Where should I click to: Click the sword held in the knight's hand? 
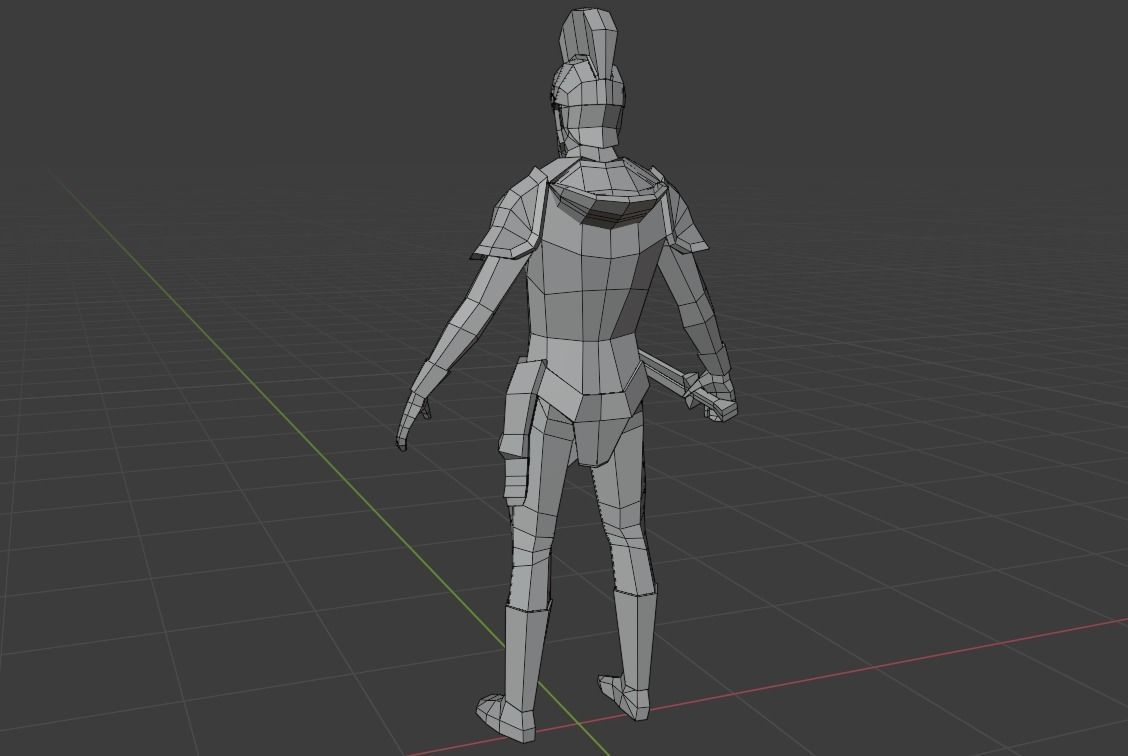(x=687, y=388)
